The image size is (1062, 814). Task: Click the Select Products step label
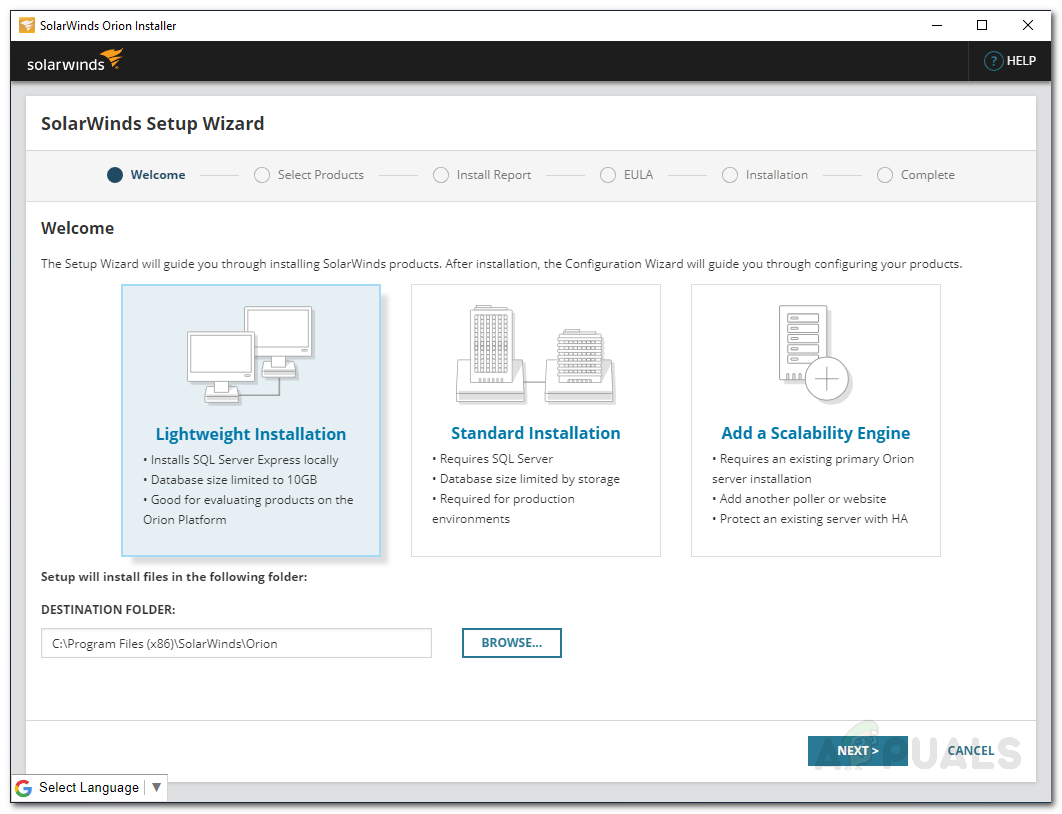pyautogui.click(x=320, y=175)
